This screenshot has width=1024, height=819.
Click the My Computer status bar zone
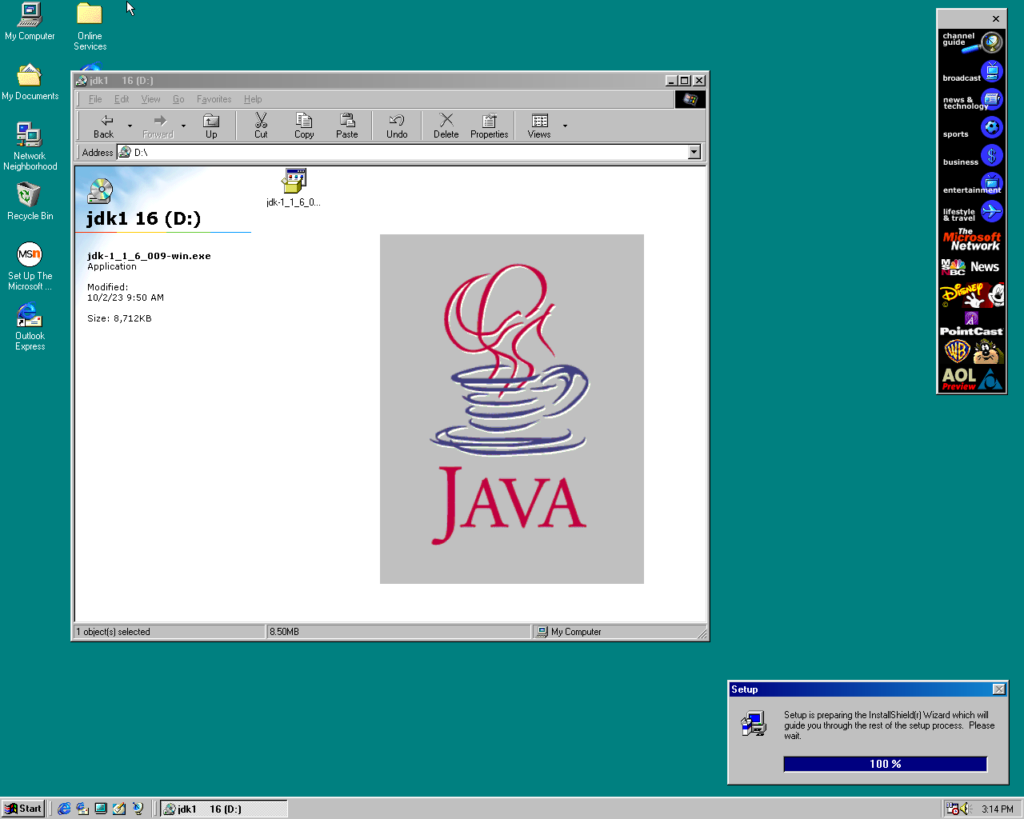click(615, 632)
